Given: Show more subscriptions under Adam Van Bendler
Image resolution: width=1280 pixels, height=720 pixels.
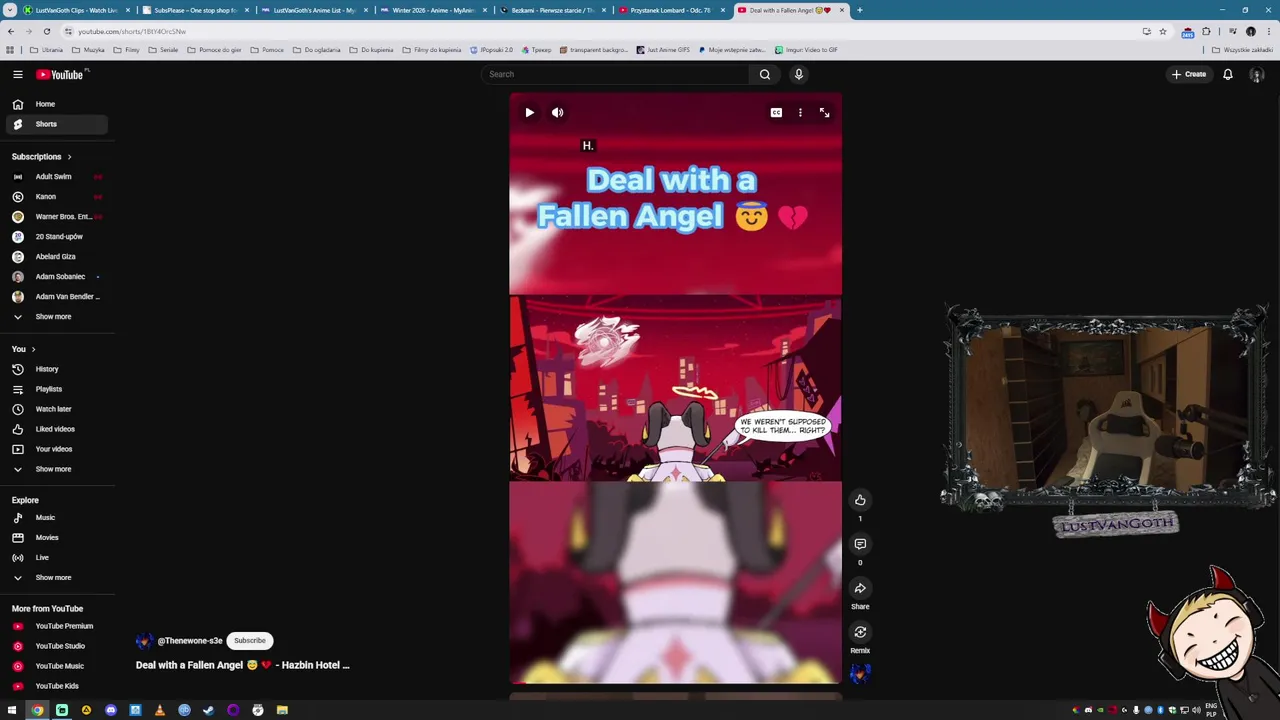Looking at the screenshot, I should (x=55, y=317).
